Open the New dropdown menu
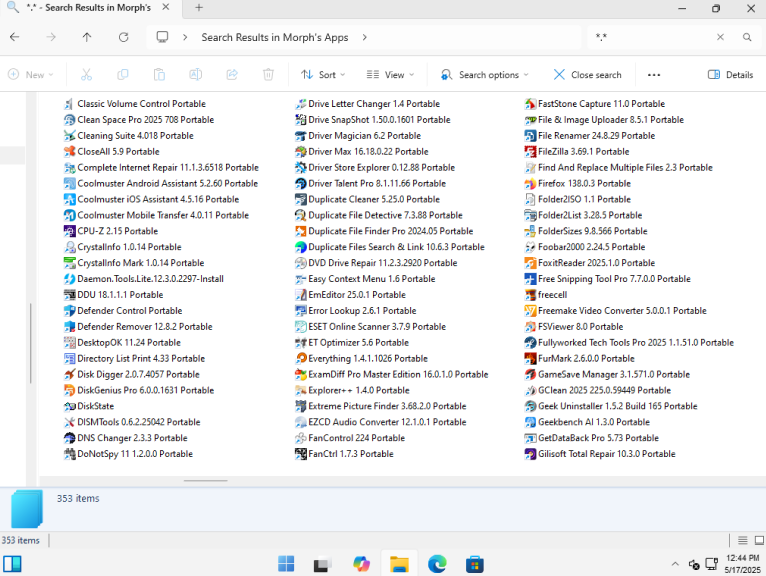This screenshot has height=576, width=766. 31,75
